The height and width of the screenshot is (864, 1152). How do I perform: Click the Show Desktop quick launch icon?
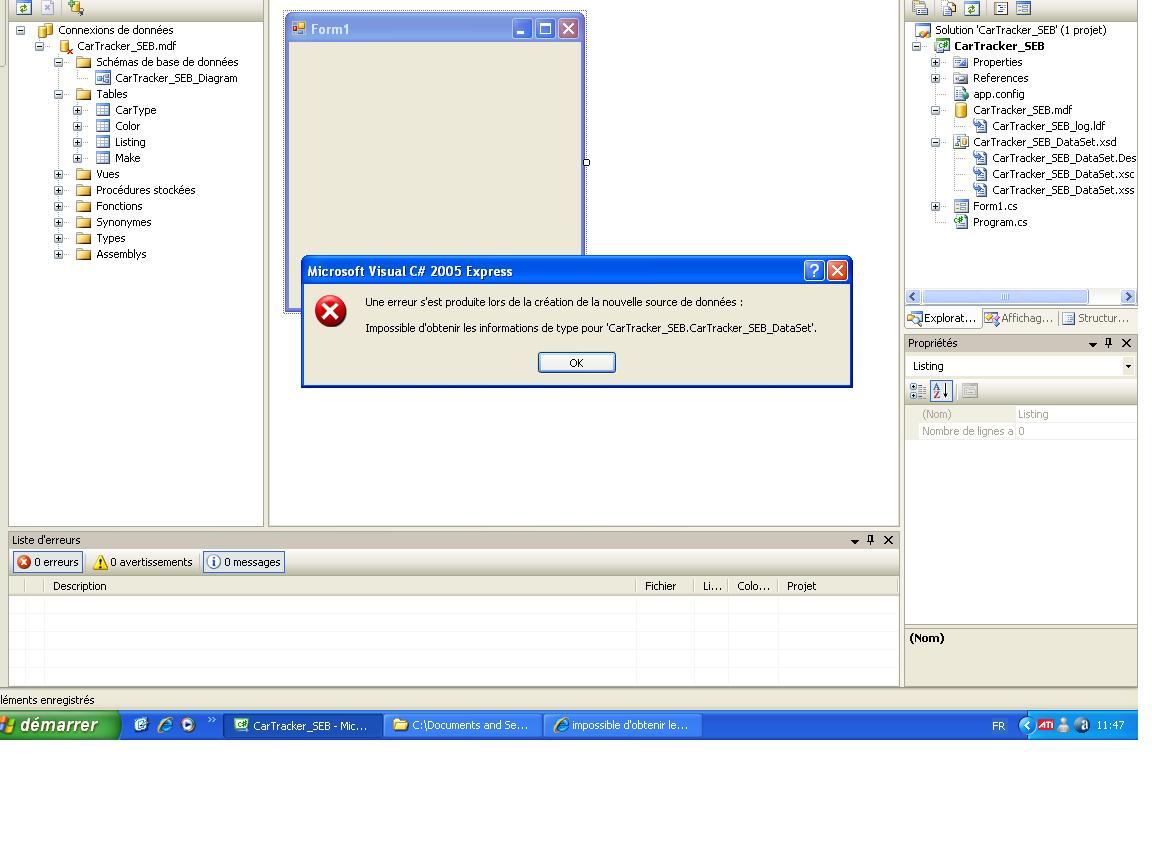(x=141, y=725)
